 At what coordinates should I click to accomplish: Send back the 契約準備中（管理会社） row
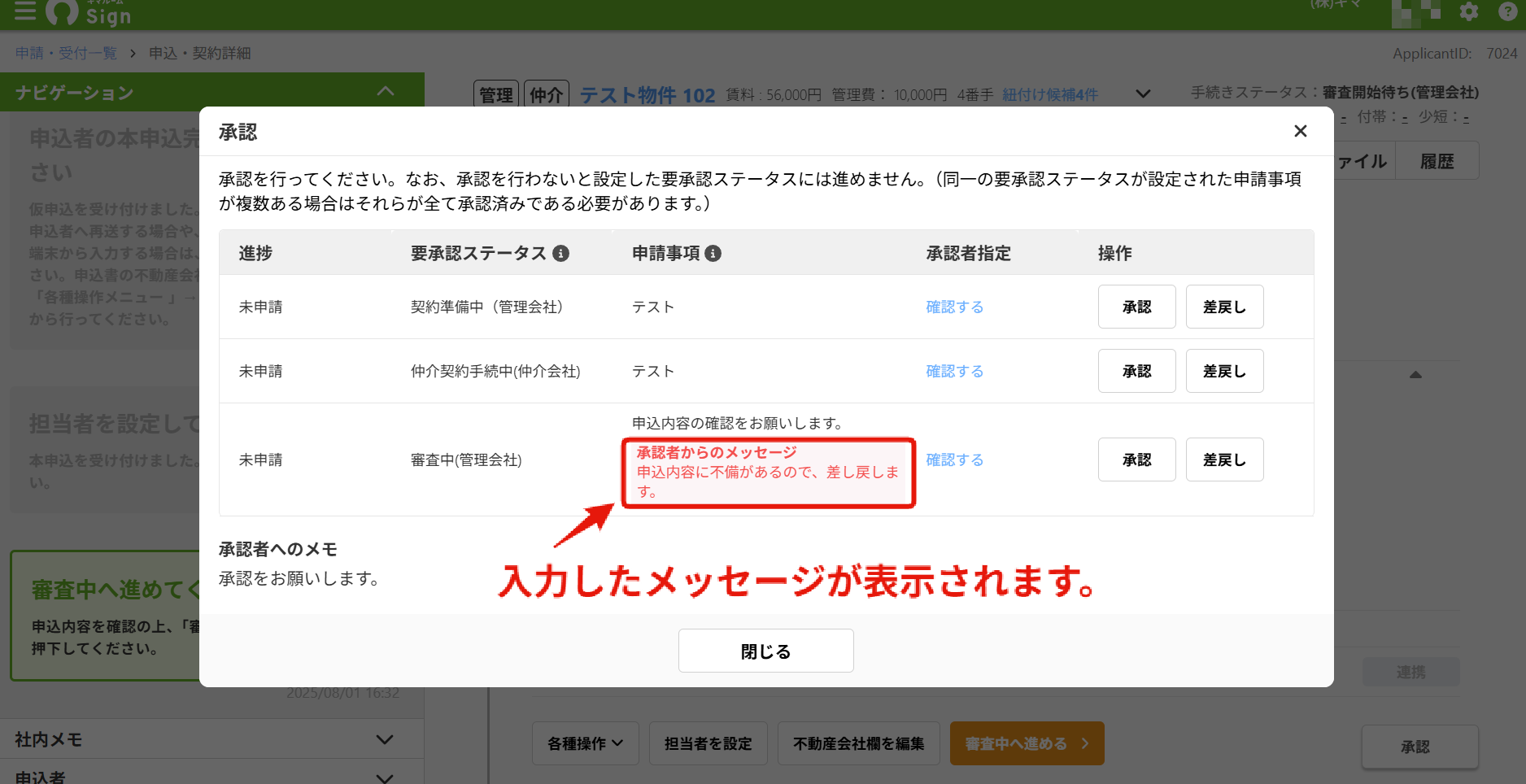[x=1224, y=307]
